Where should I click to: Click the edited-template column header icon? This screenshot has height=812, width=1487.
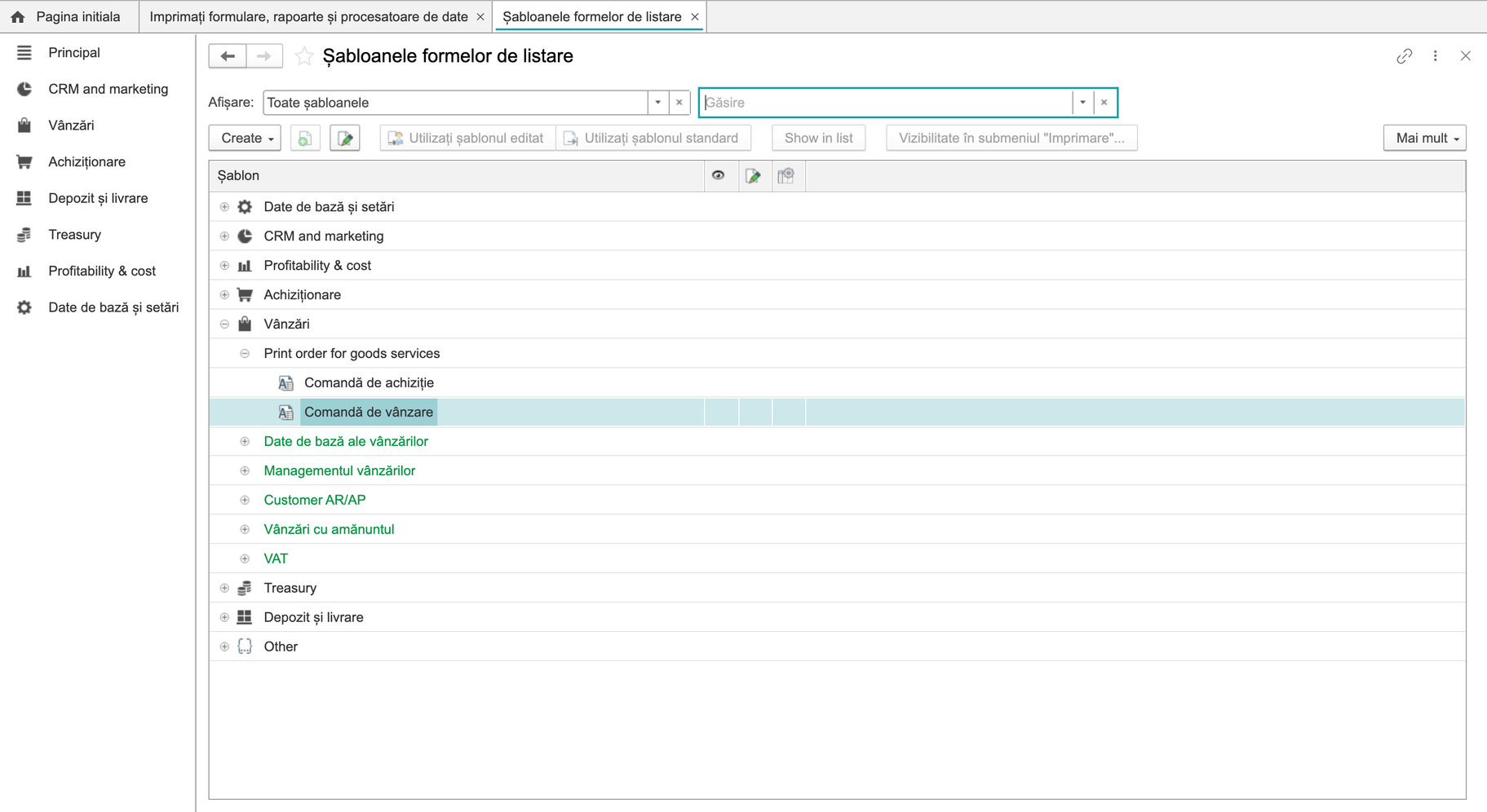[x=754, y=175]
